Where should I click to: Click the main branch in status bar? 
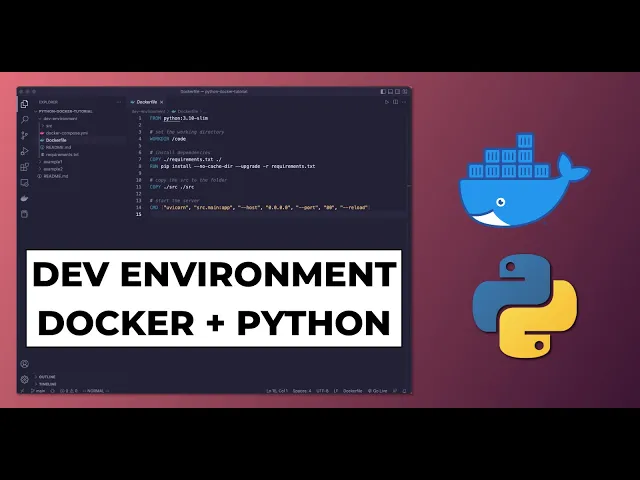tap(38, 391)
